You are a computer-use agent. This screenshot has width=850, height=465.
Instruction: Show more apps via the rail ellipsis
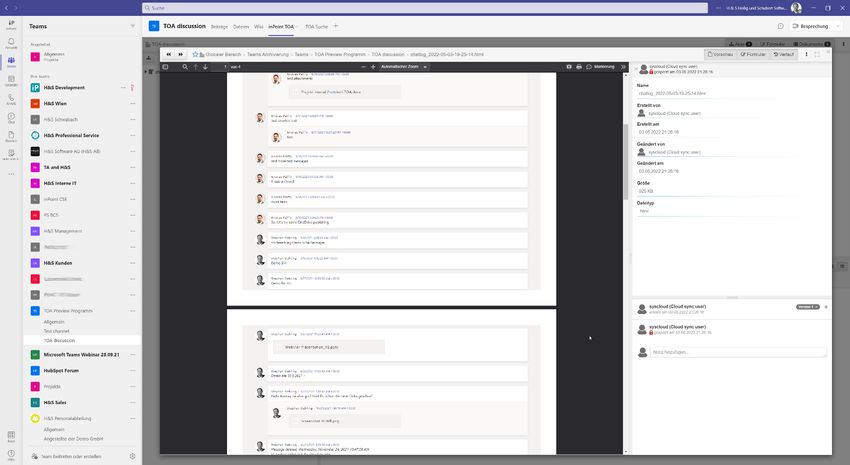click(x=11, y=174)
